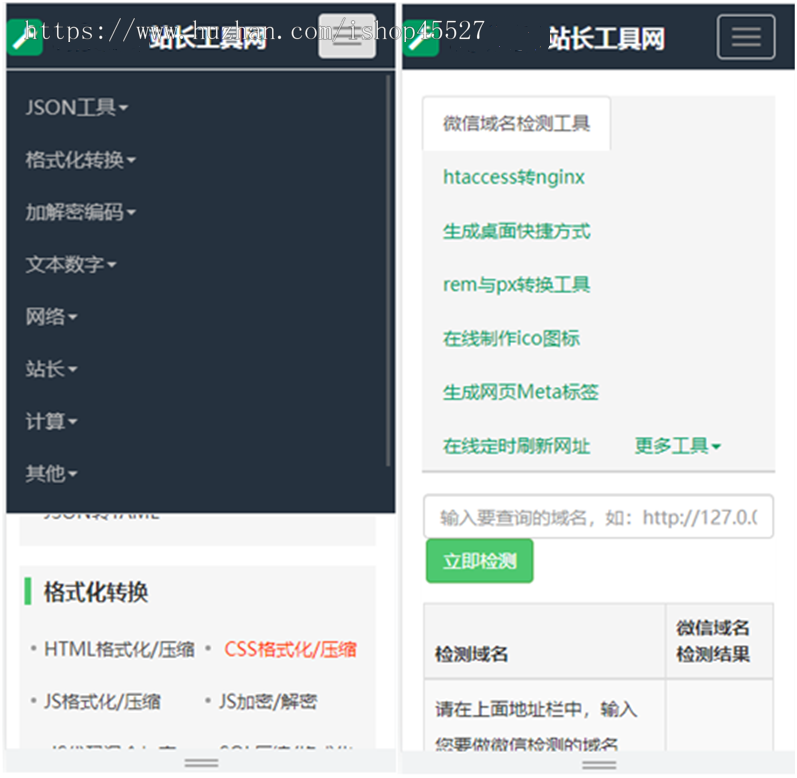Expand the JSON工具 dropdown menu
Viewport: 797px width, 778px height.
click(77, 108)
